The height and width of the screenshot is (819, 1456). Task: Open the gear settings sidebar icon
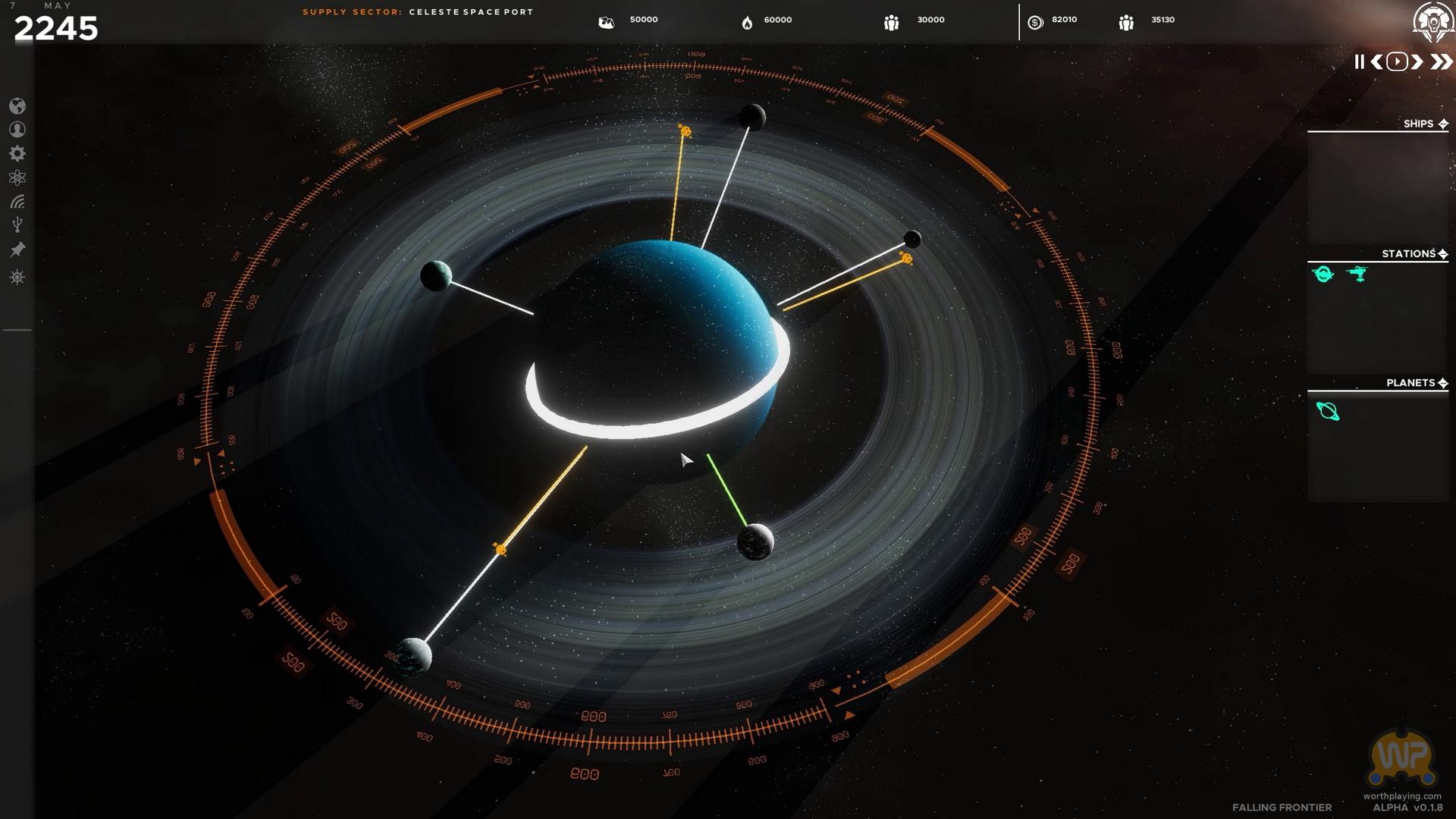coord(17,154)
